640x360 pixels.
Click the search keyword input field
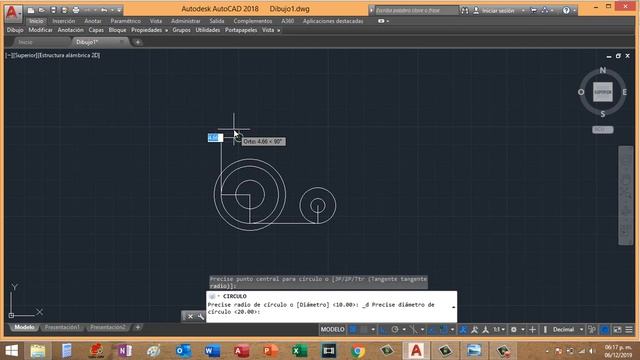[416, 10]
